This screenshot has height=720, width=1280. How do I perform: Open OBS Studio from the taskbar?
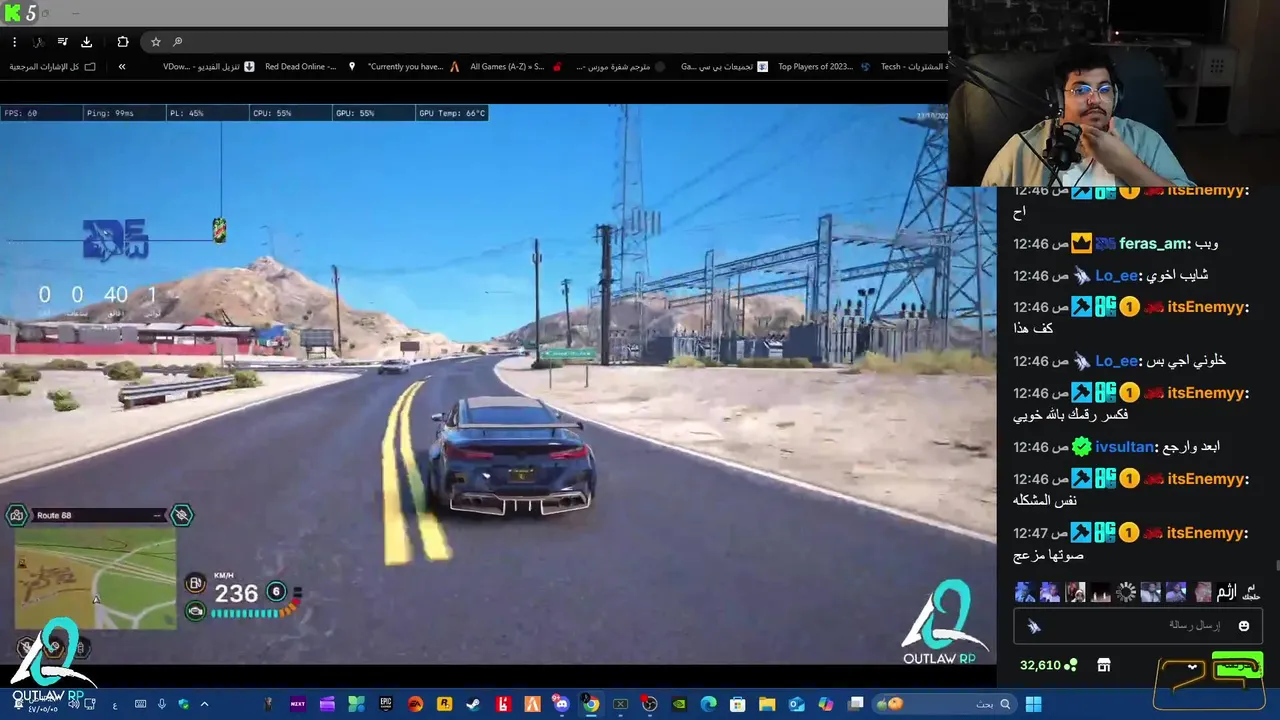(649, 704)
